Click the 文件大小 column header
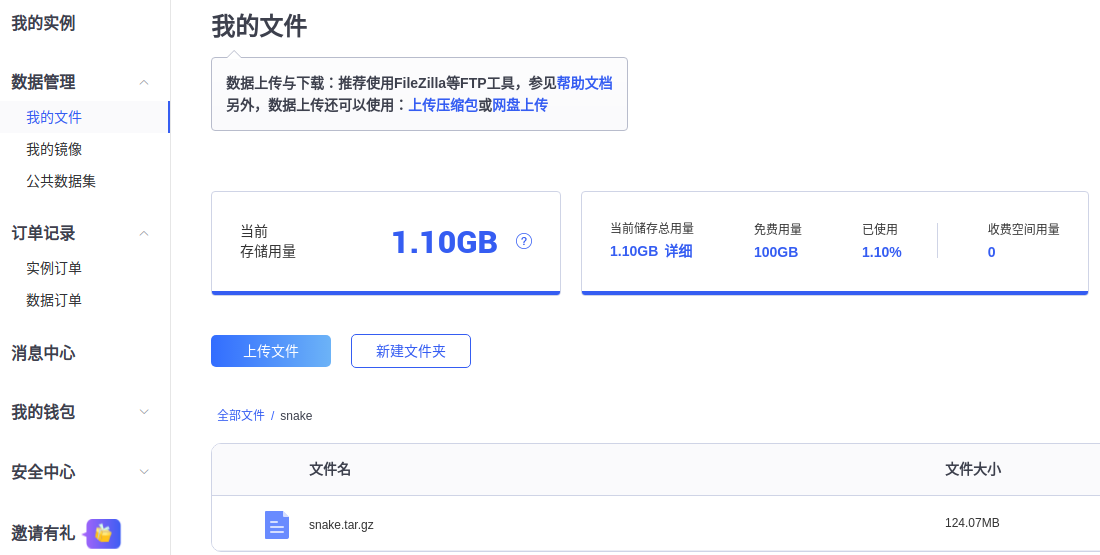The image size is (1100, 555). (973, 469)
